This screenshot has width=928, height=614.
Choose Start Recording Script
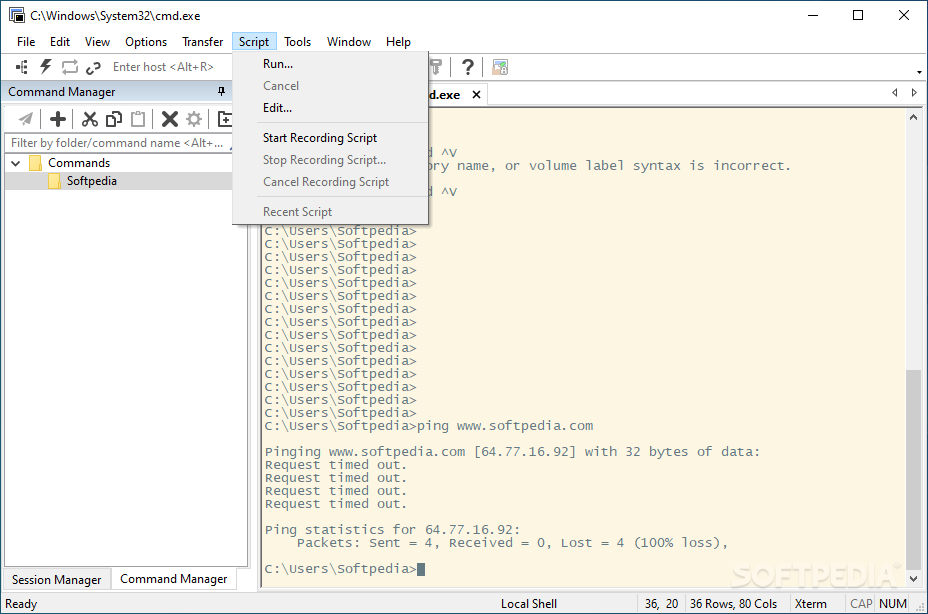tap(330, 138)
